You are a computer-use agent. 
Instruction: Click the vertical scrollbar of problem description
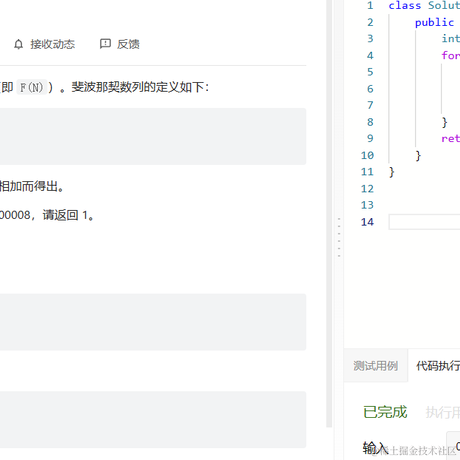click(329, 213)
